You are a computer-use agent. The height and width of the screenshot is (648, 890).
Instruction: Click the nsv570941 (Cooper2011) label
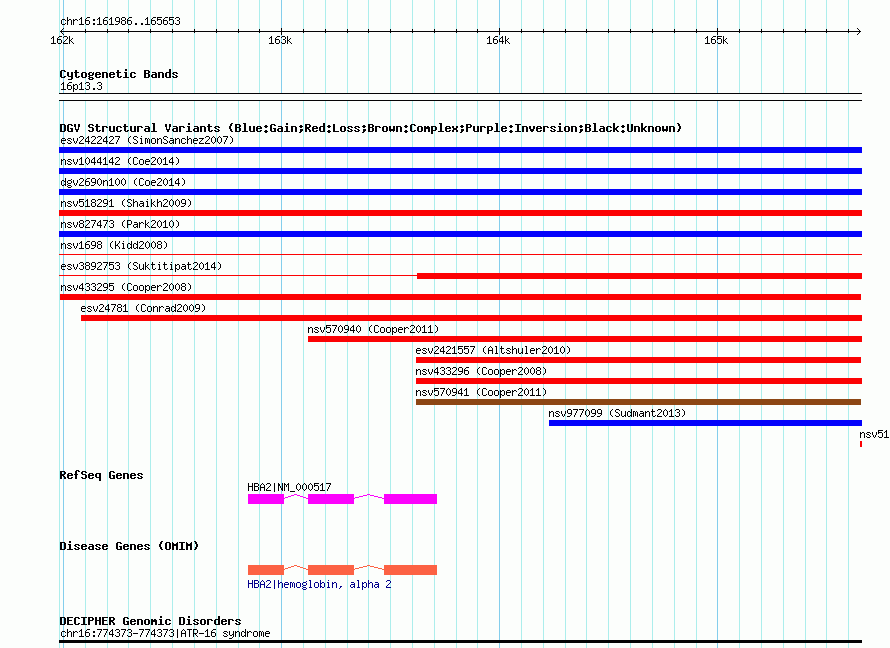[481, 392]
